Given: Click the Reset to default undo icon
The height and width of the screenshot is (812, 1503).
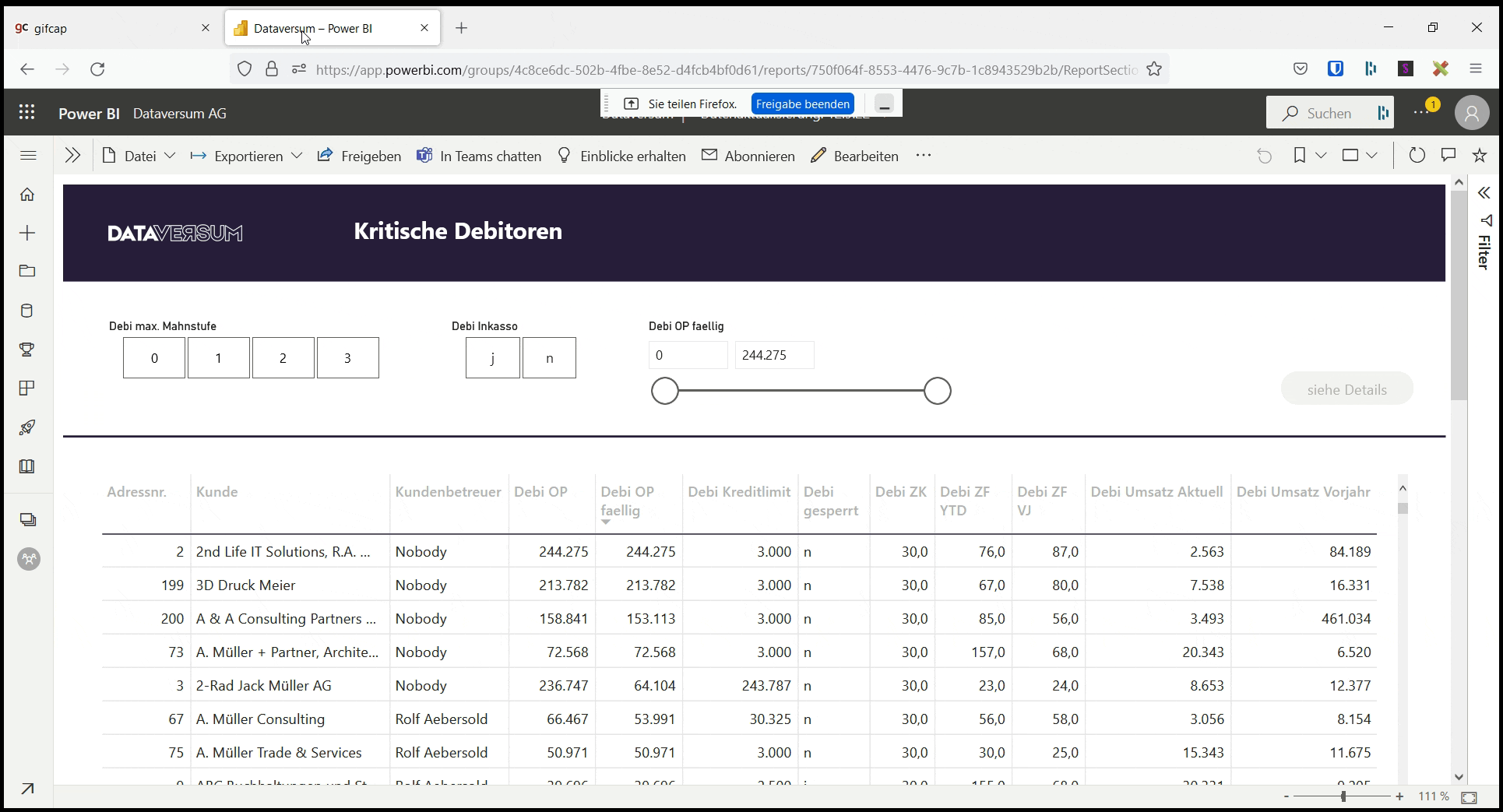Looking at the screenshot, I should click(x=1264, y=156).
